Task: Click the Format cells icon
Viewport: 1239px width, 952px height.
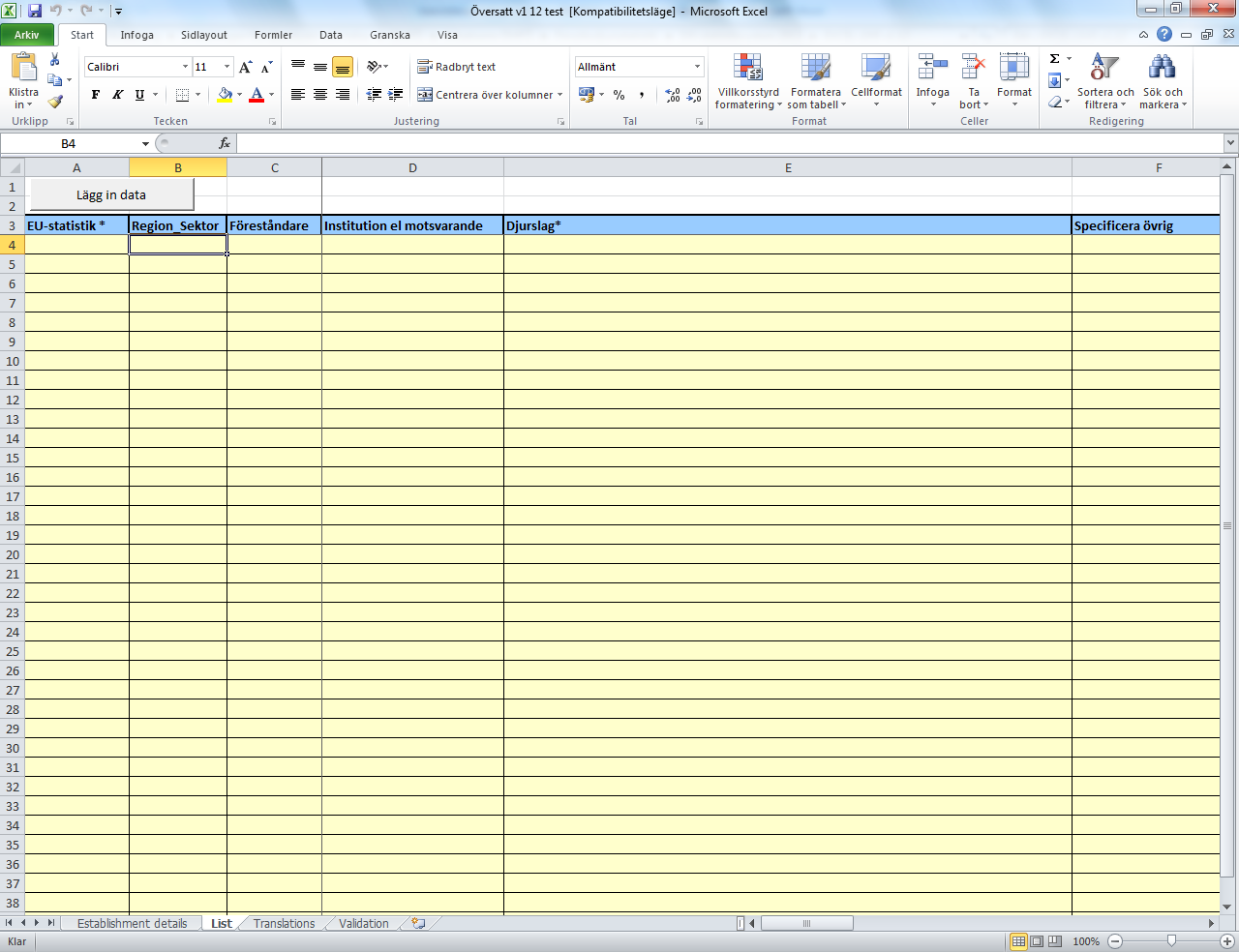Action: pyautogui.click(x=1014, y=68)
